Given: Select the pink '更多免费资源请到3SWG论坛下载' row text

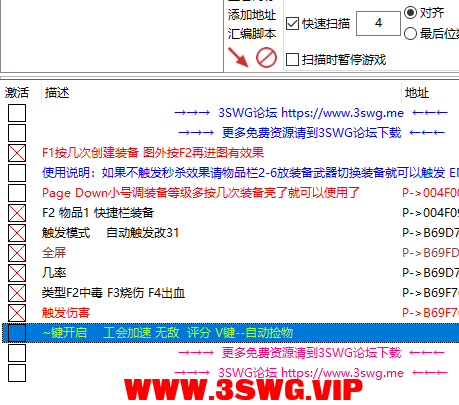Looking at the screenshot, I should click(x=311, y=353).
